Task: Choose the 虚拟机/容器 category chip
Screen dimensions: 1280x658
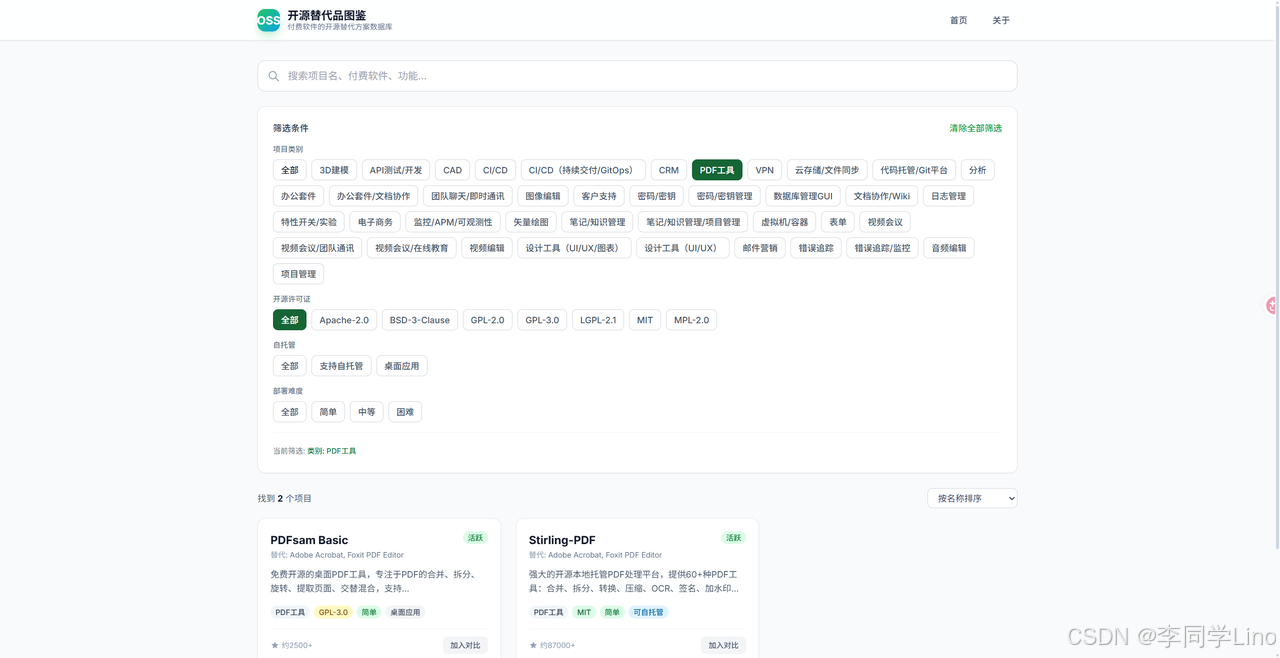Action: tap(785, 222)
